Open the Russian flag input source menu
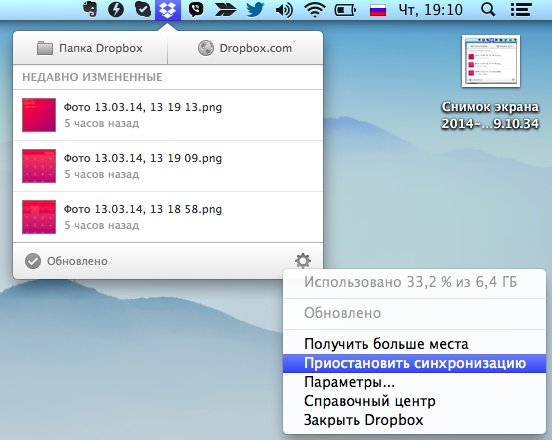 tap(378, 10)
